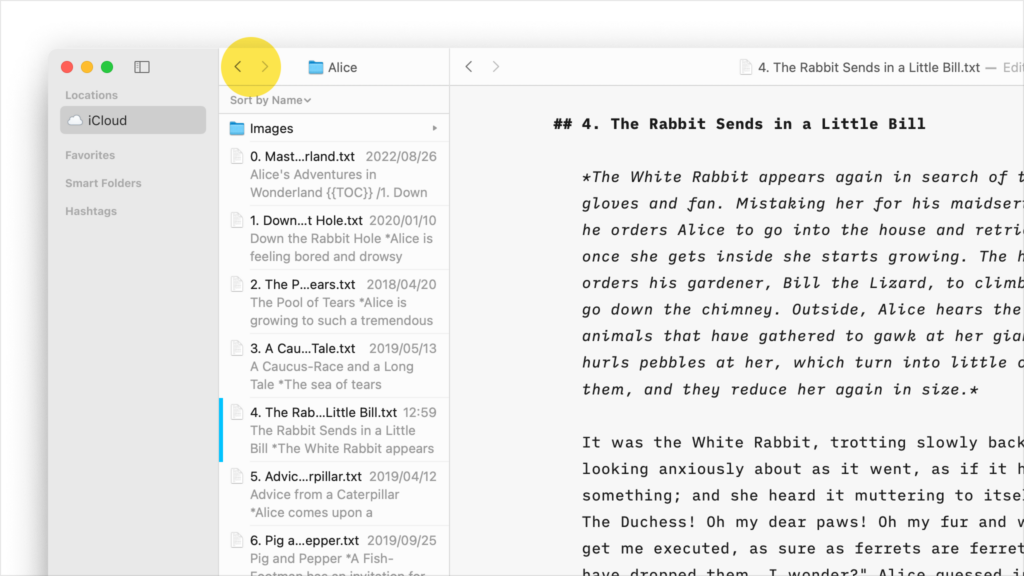1024x576 pixels.
Task: Open the 2. The P...ears.txt file
Action: coord(334,302)
